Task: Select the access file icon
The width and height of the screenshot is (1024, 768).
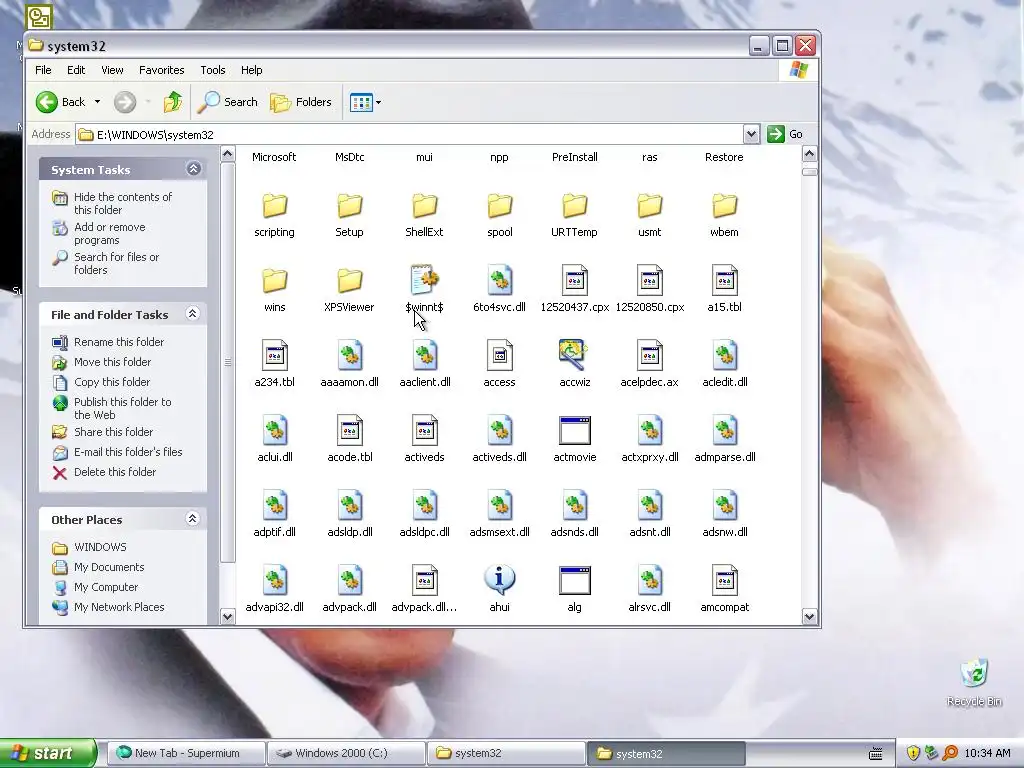Action: (x=500, y=355)
